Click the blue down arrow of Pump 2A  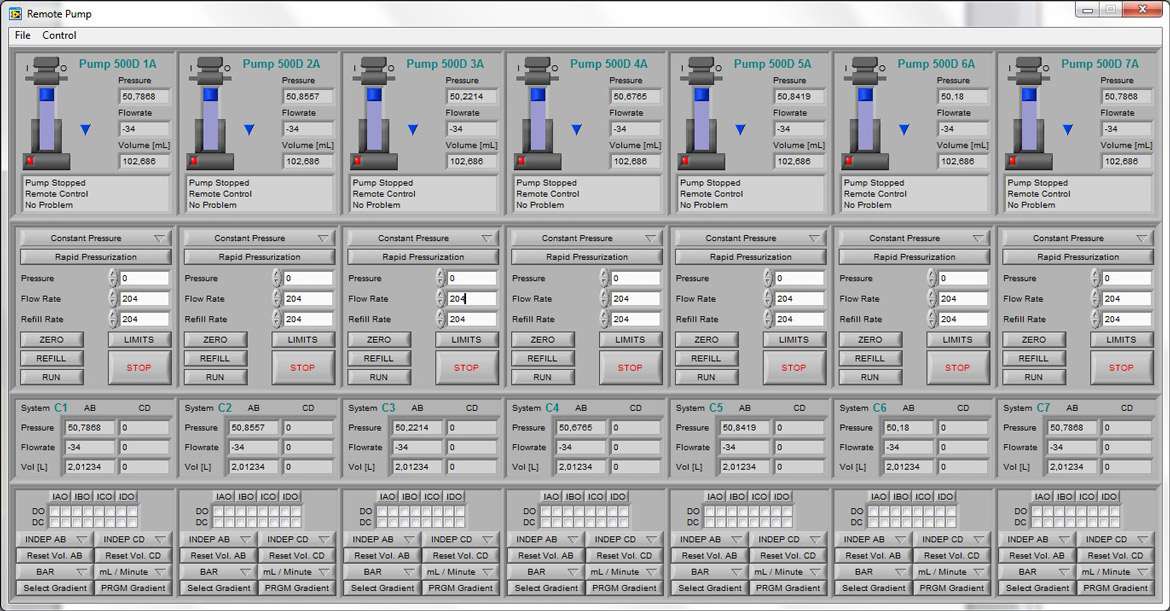point(249,130)
